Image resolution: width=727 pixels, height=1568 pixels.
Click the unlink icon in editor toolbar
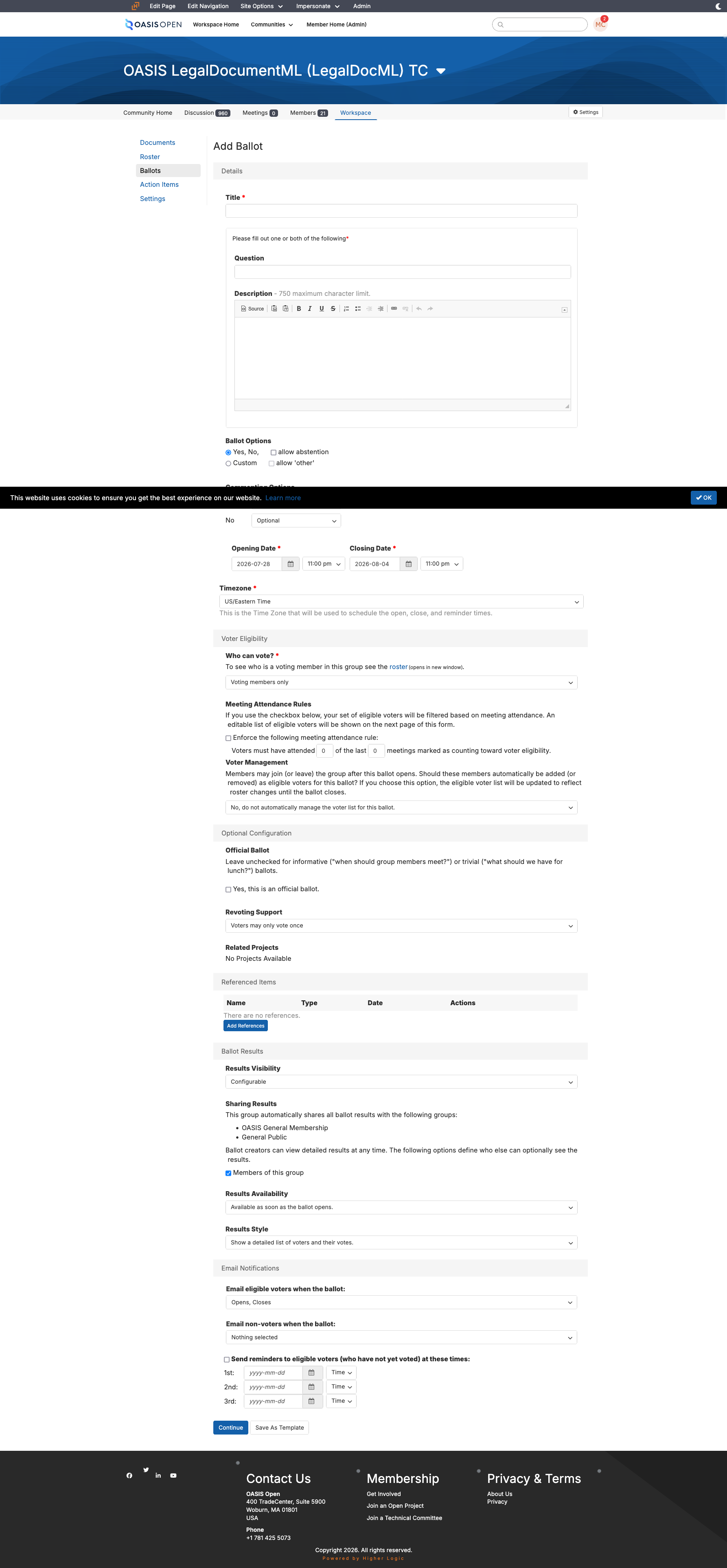point(405,308)
